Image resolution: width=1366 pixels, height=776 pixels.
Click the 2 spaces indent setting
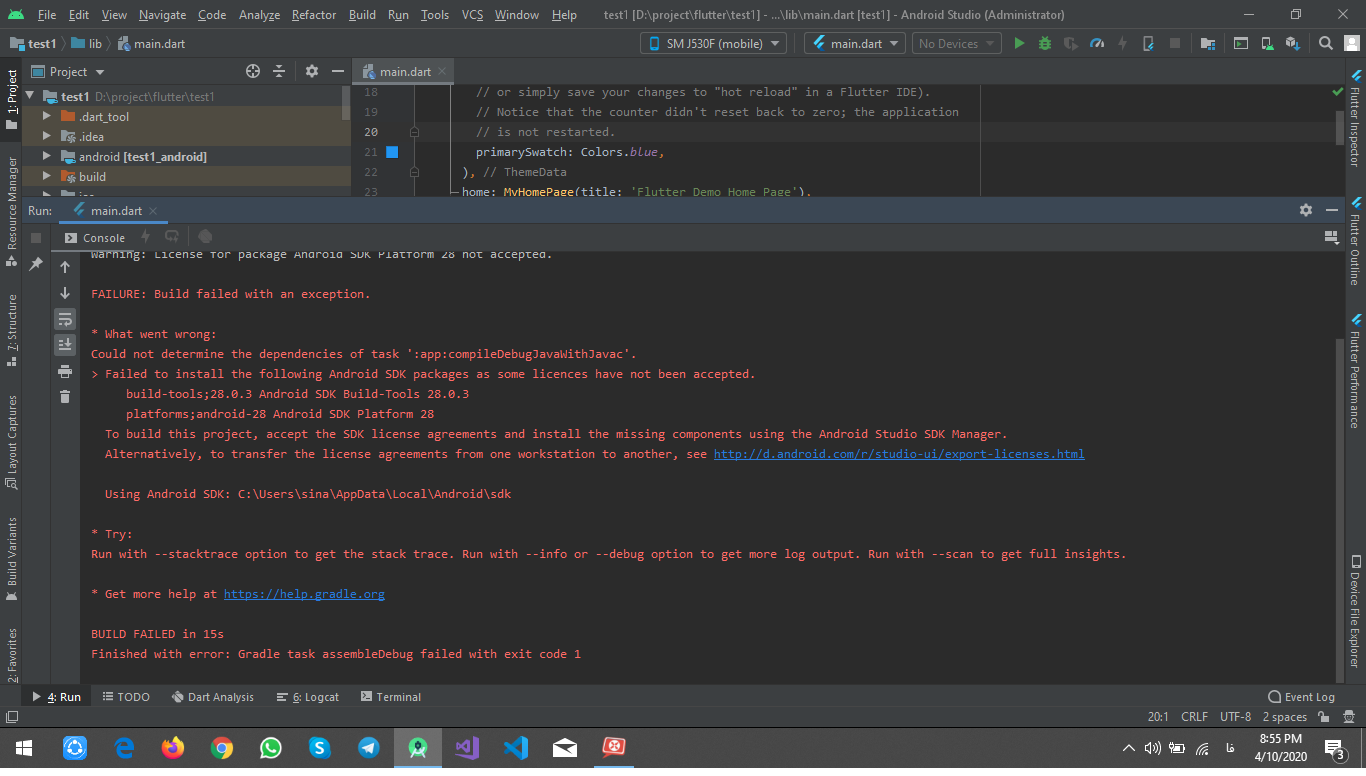coord(1284,717)
